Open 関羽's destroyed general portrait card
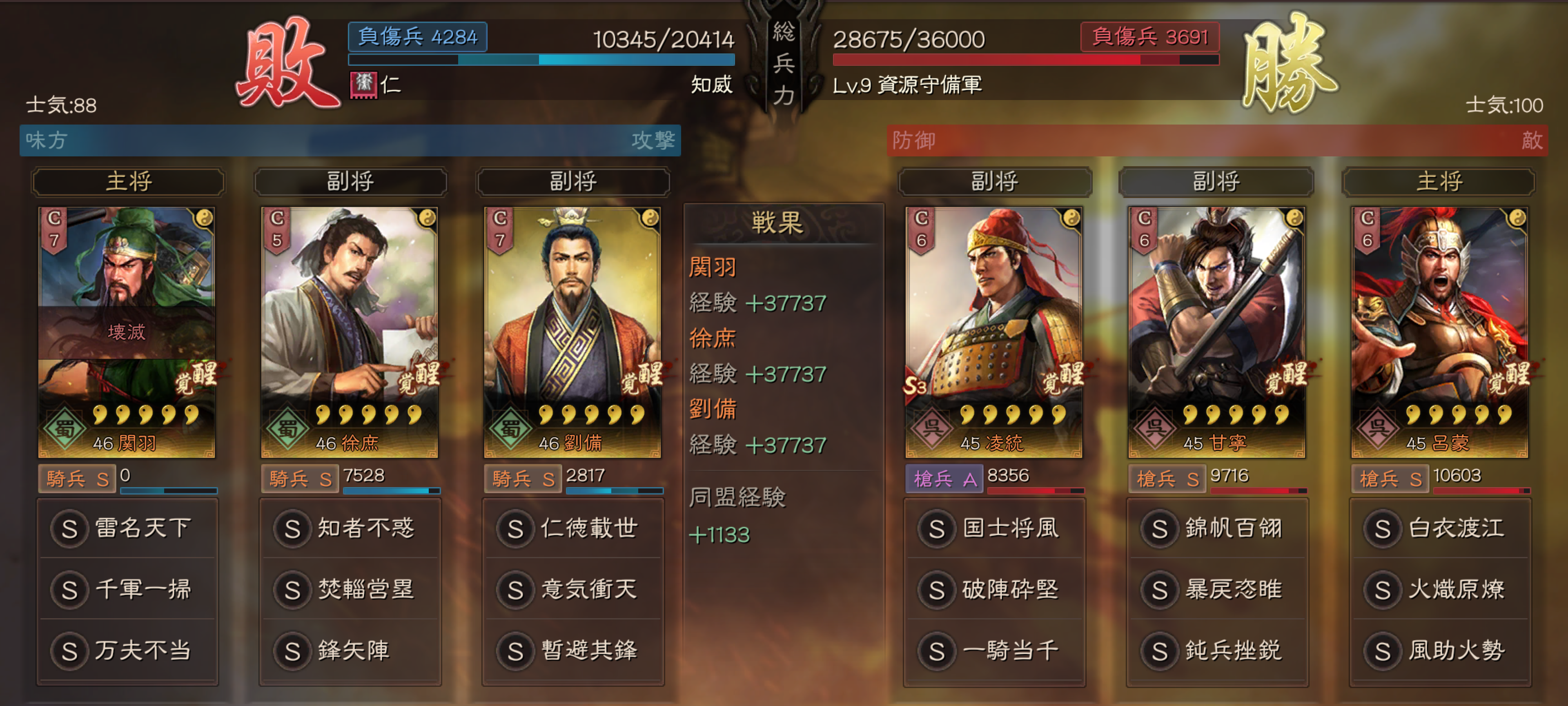This screenshot has height=706, width=1568. 127,332
